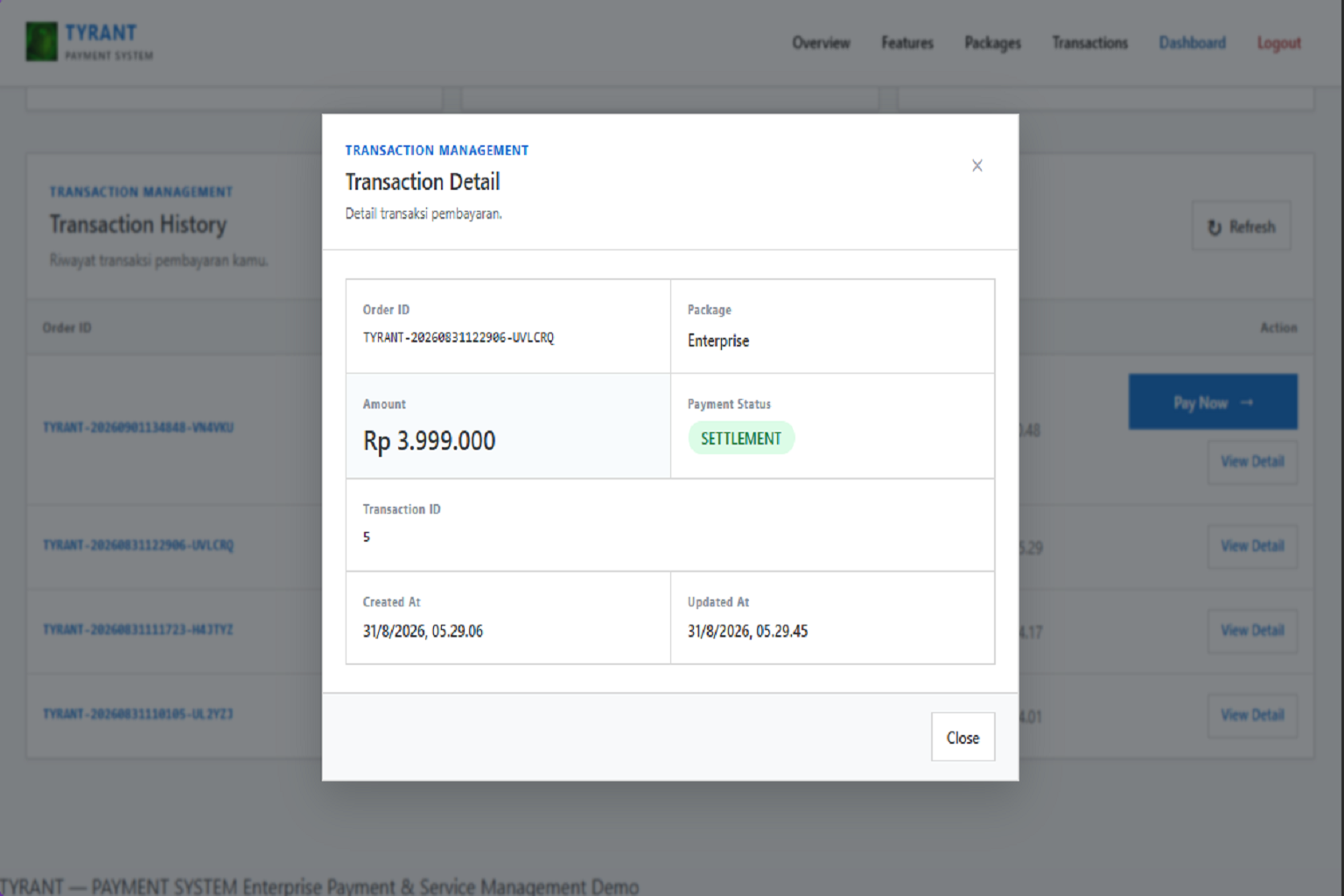Go to Features in the navigation
1344x896 pixels.
pyautogui.click(x=907, y=43)
